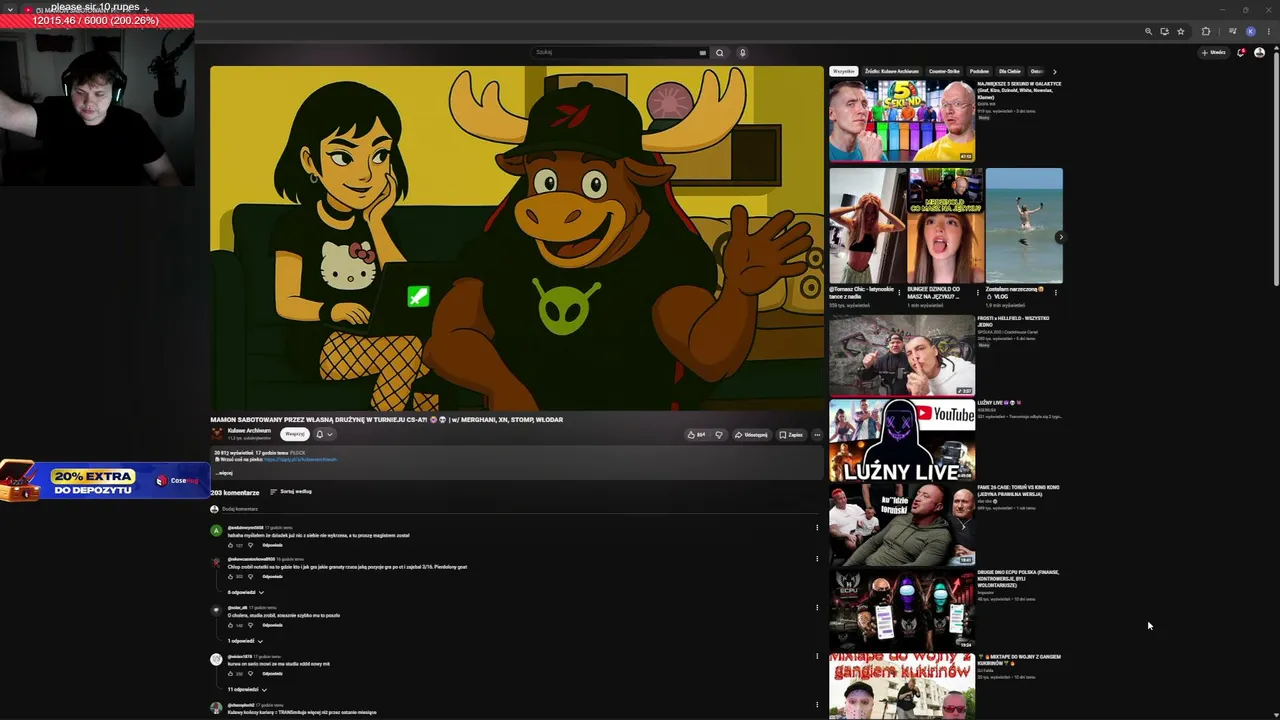The width and height of the screenshot is (1280, 720).
Task: Open options menu for 'Chłop zrobił notatki' comment
Action: coord(817,559)
